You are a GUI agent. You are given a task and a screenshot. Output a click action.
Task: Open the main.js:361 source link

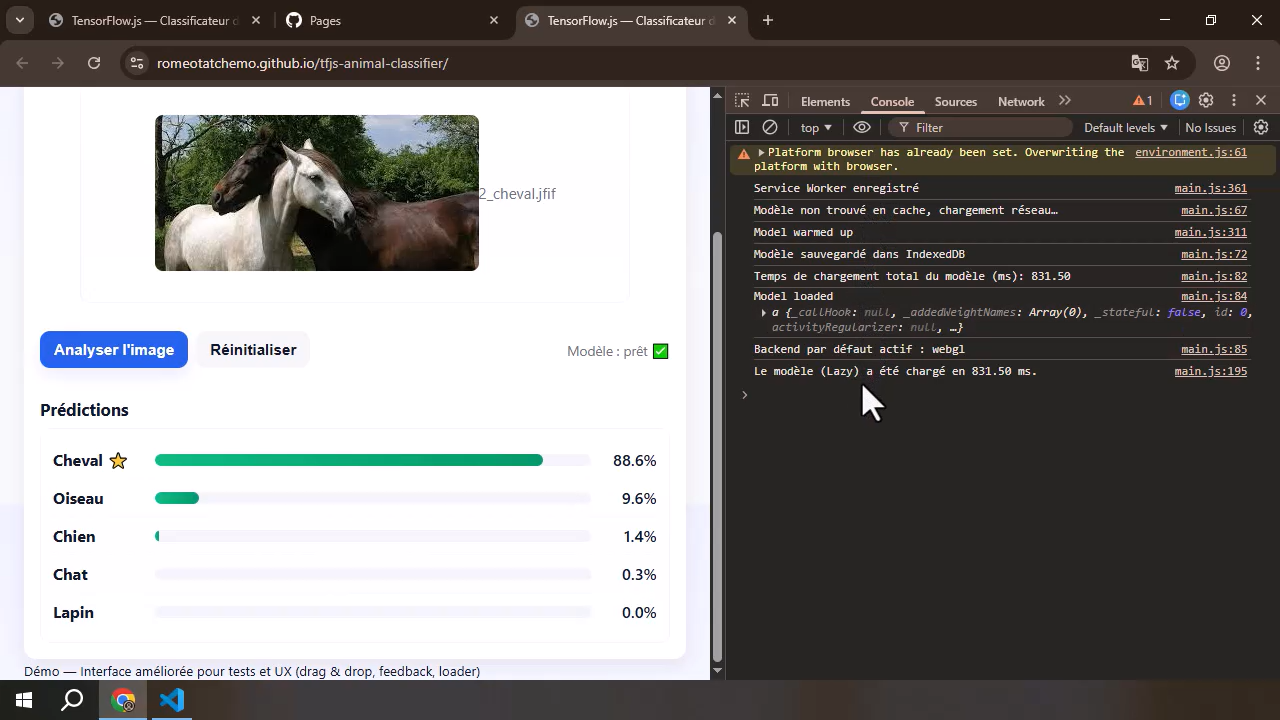1210,188
